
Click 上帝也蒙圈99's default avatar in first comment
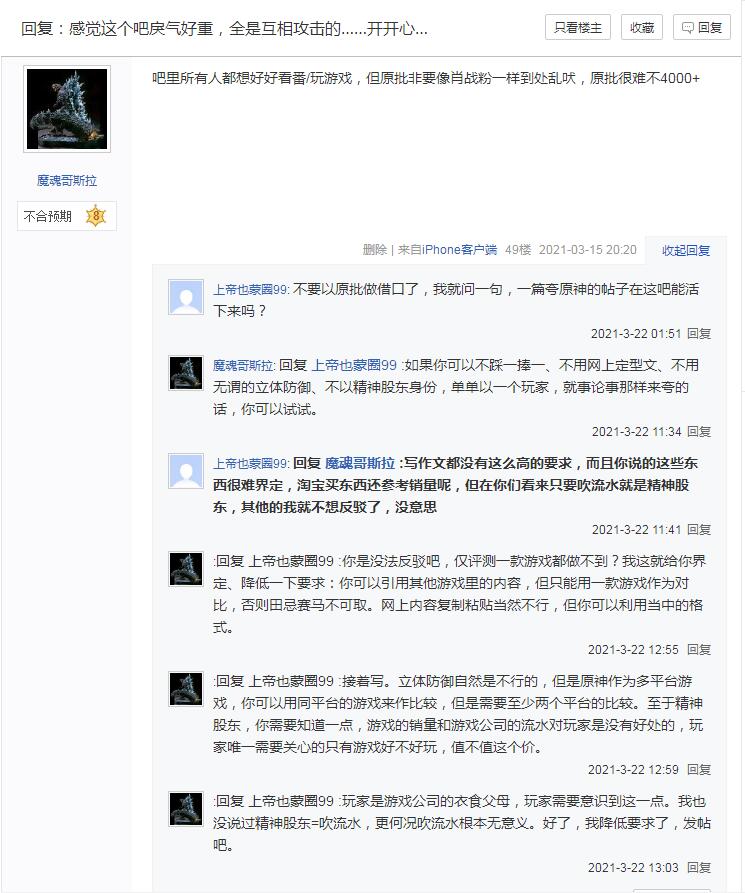186,297
